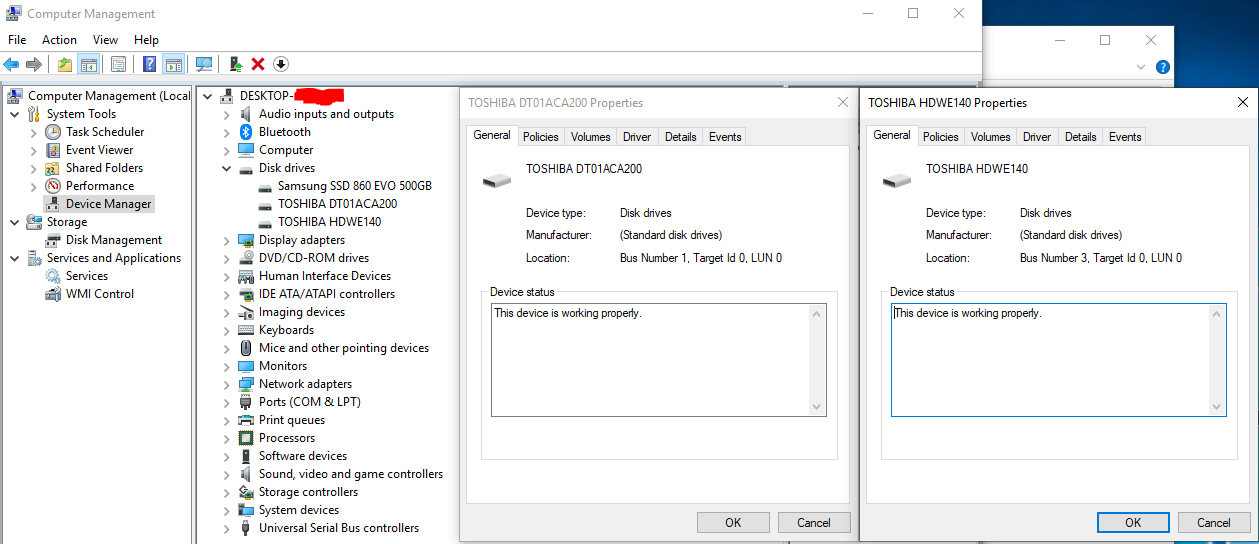Close the TOSHIBA DT01ACA200 Properties dialog
The image size is (1259, 544).
coord(842,102)
